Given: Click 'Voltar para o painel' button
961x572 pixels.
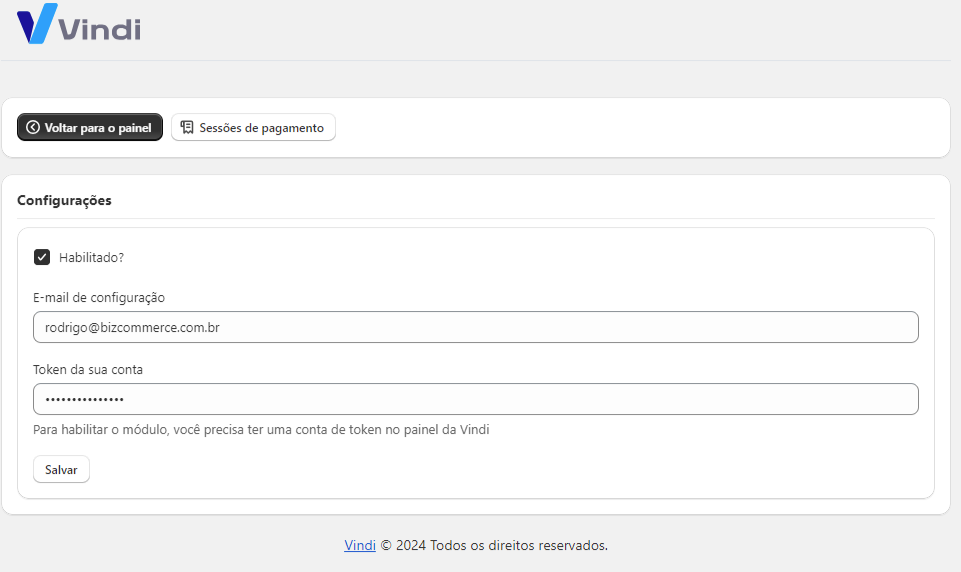Looking at the screenshot, I should pos(90,128).
